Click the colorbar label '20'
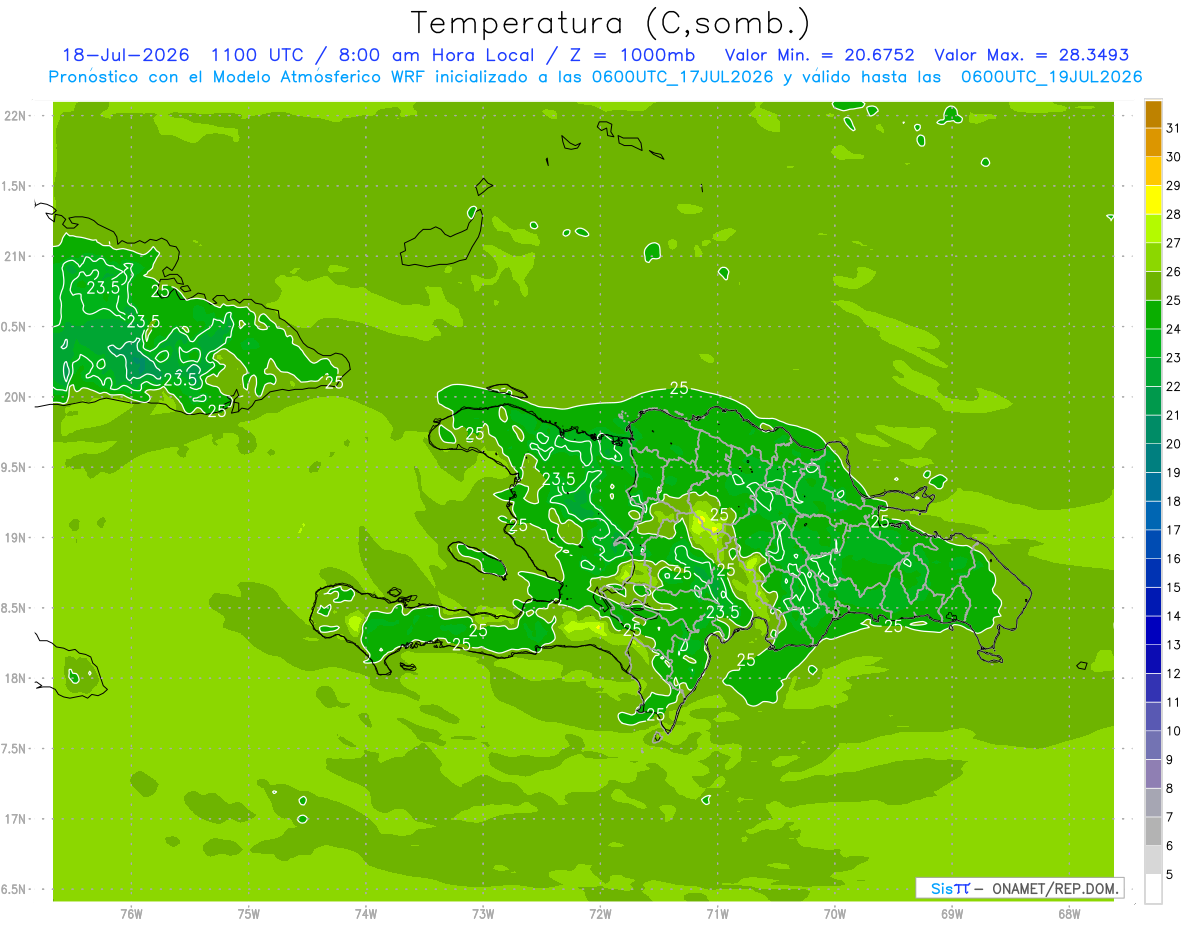Viewport: 1200px width, 927px height. [x=1175, y=444]
